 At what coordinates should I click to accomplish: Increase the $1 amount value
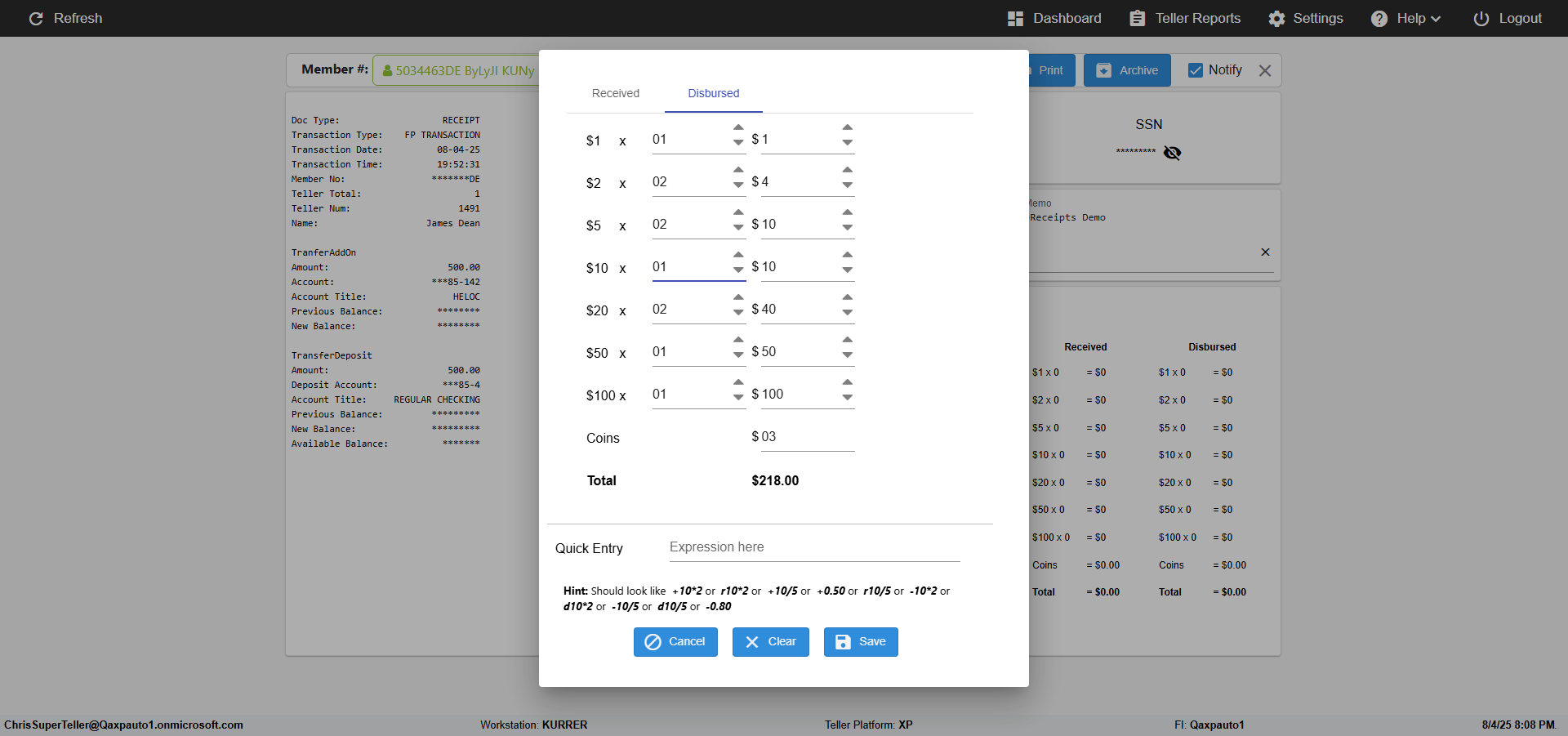click(x=848, y=127)
